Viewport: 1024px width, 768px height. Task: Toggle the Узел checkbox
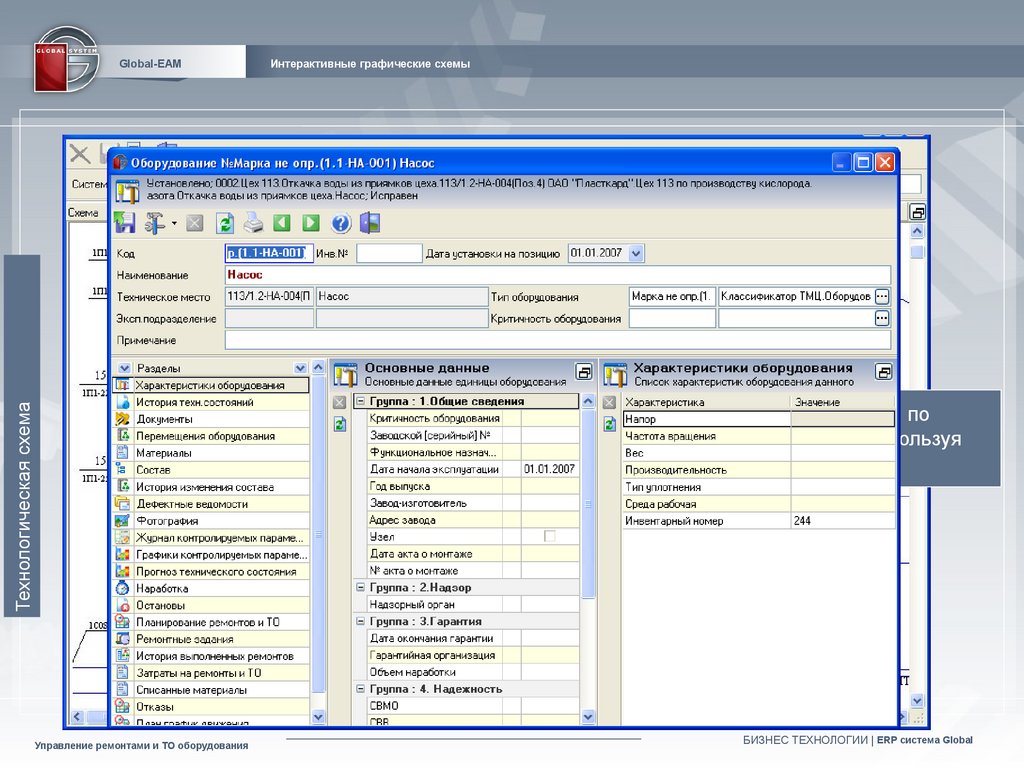pyautogui.click(x=549, y=537)
